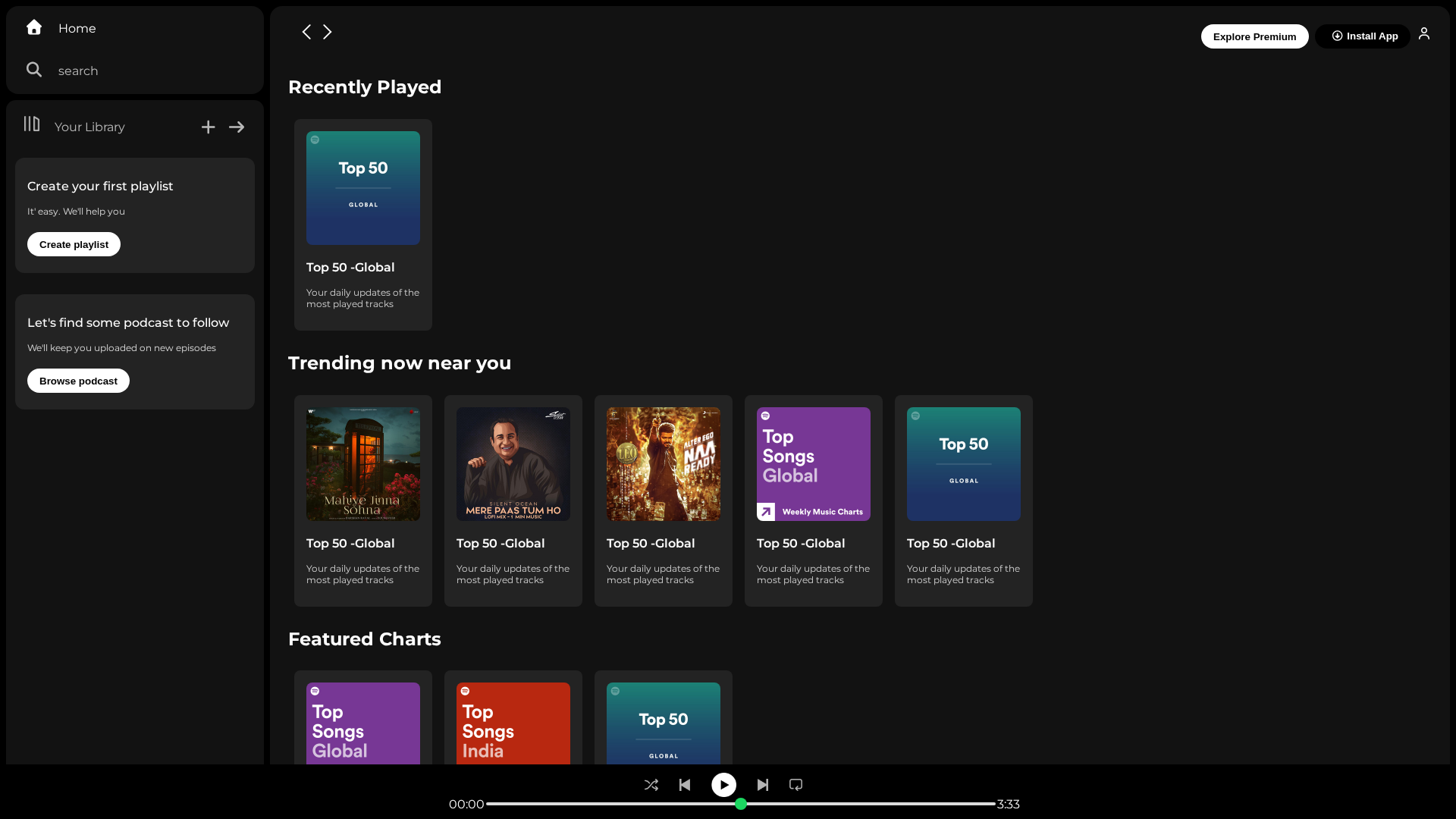Click the download icon in Install App
Viewport: 1456px width, 819px height.
click(x=1337, y=36)
